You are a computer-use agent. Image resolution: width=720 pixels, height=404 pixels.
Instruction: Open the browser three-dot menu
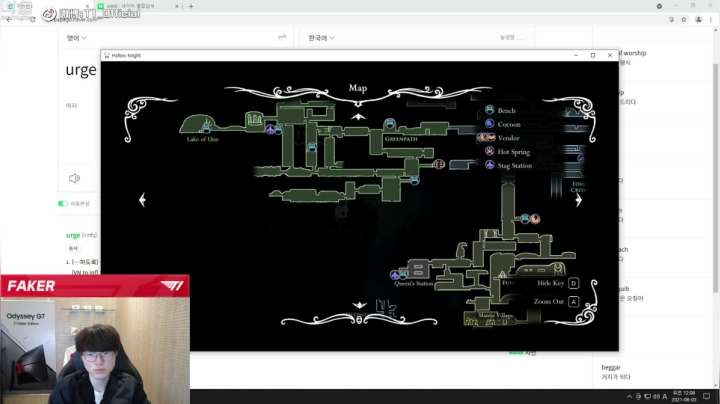tap(711, 19)
